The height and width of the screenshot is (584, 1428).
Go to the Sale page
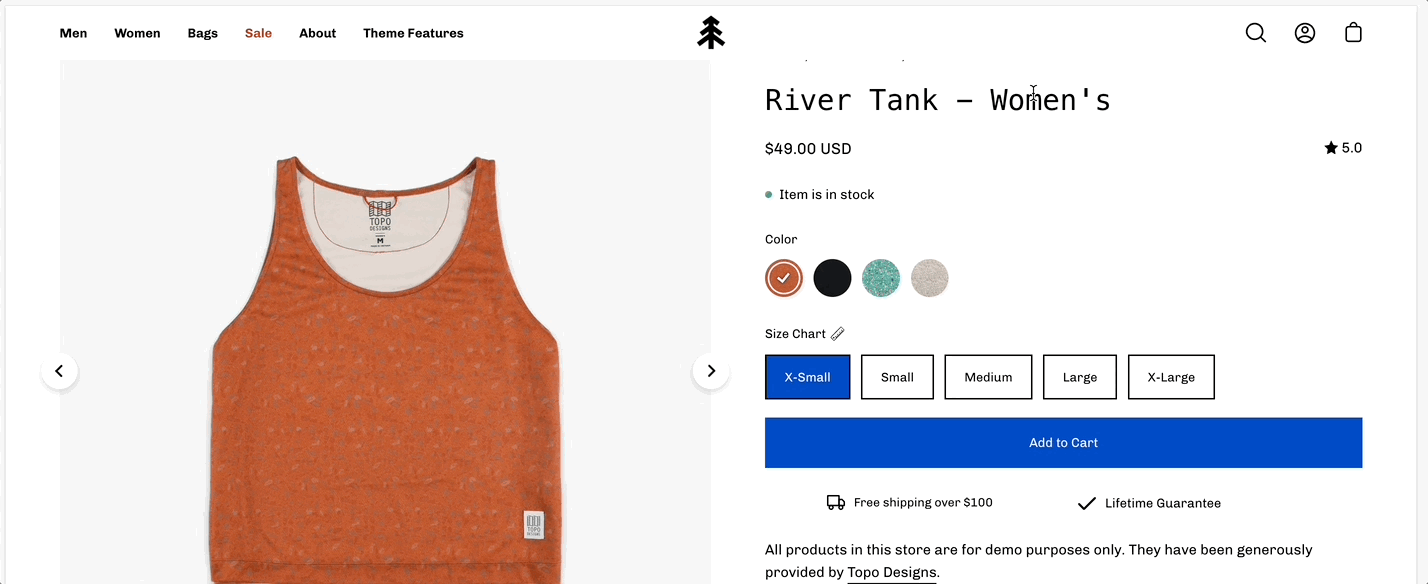[258, 33]
